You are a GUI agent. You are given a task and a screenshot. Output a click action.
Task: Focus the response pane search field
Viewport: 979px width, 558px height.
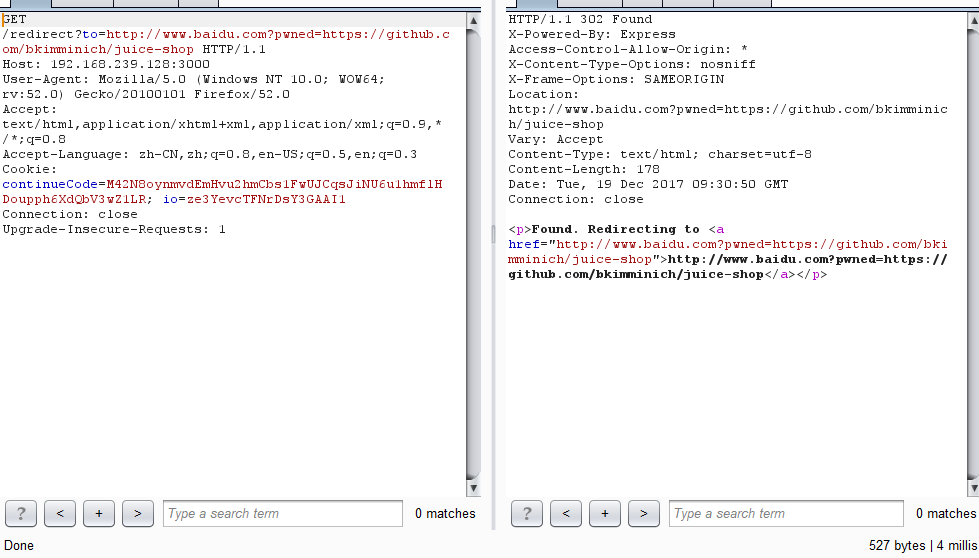(786, 514)
